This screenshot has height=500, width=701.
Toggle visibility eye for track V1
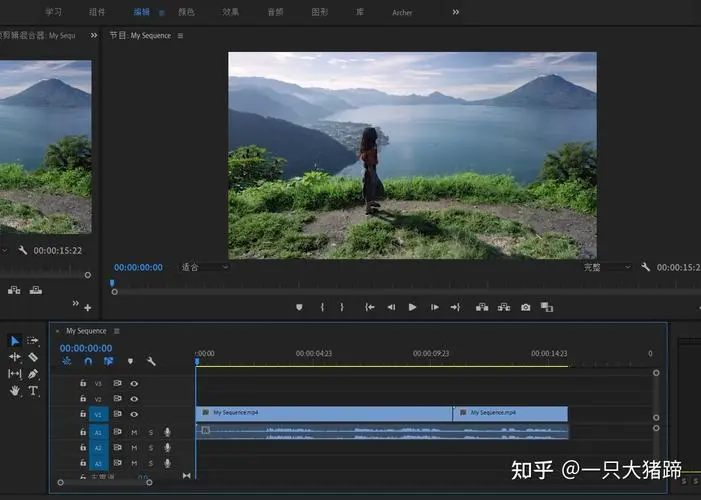(134, 414)
